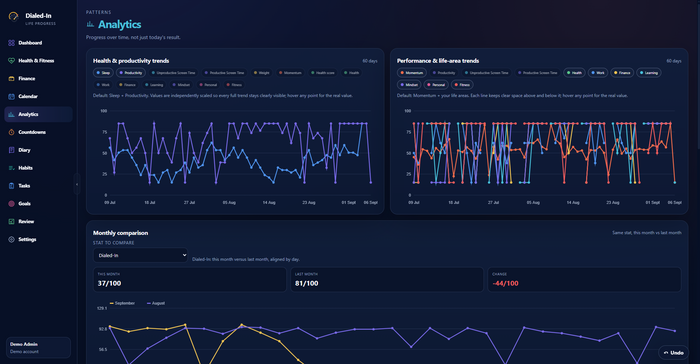Open Dashboard via its sidebar icon

coord(11,43)
